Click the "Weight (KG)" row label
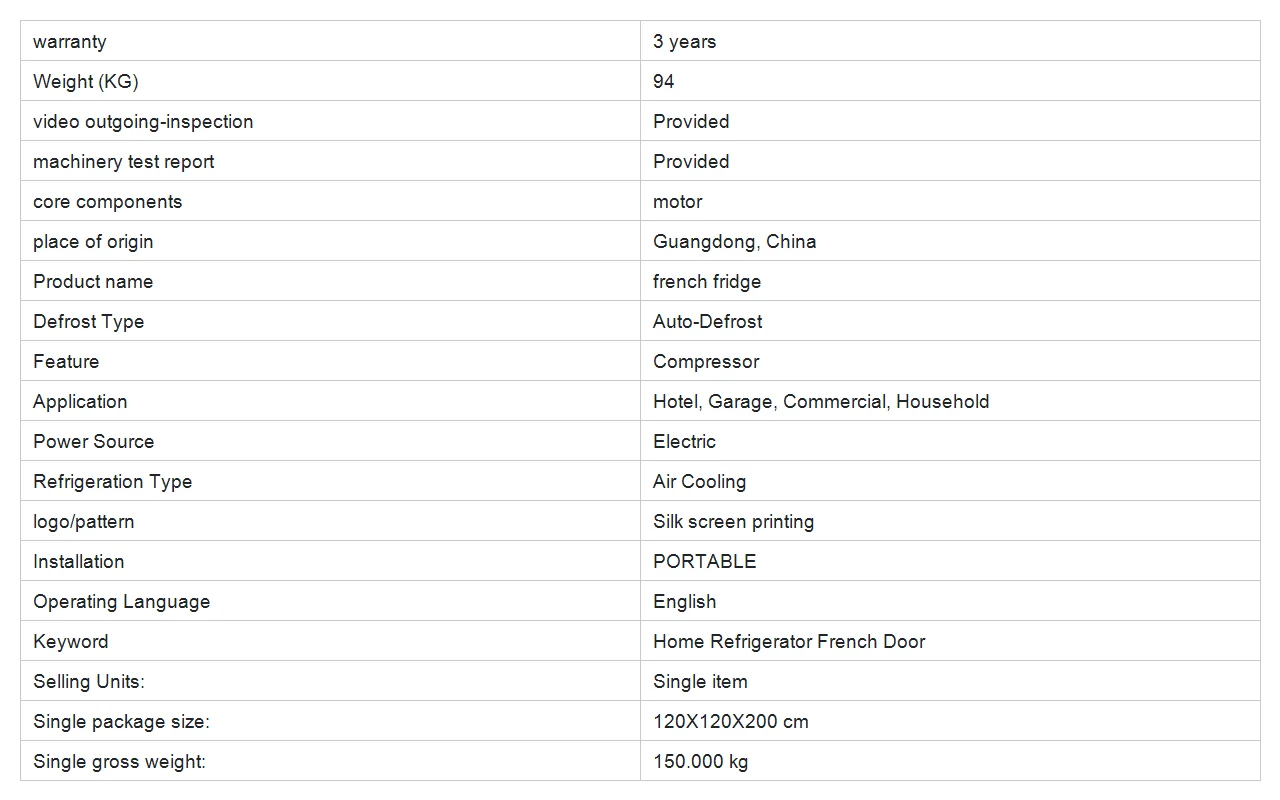Screen dimensions: 1280x800 85,81
